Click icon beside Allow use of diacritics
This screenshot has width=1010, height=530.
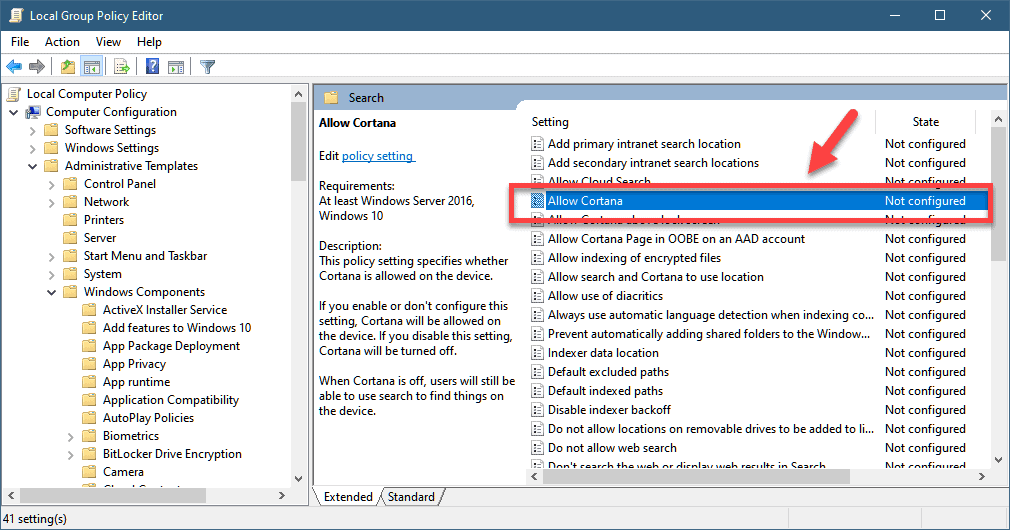(x=537, y=296)
